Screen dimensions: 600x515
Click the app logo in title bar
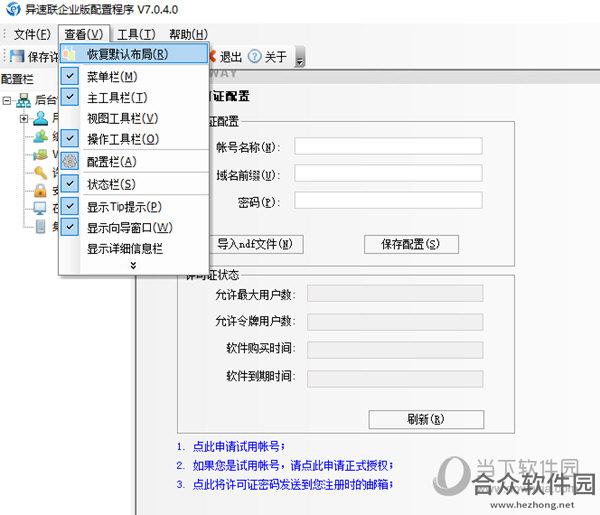pyautogui.click(x=13, y=9)
